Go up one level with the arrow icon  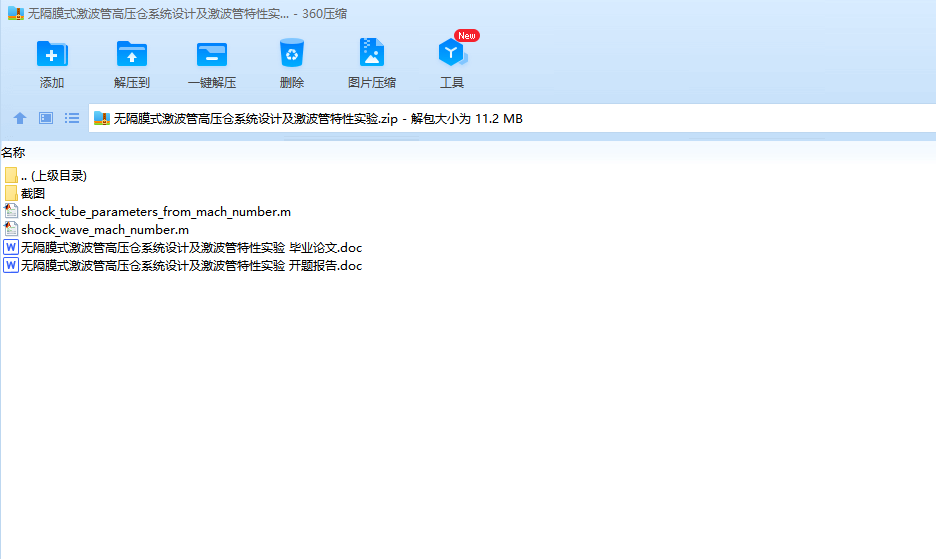click(x=20, y=118)
